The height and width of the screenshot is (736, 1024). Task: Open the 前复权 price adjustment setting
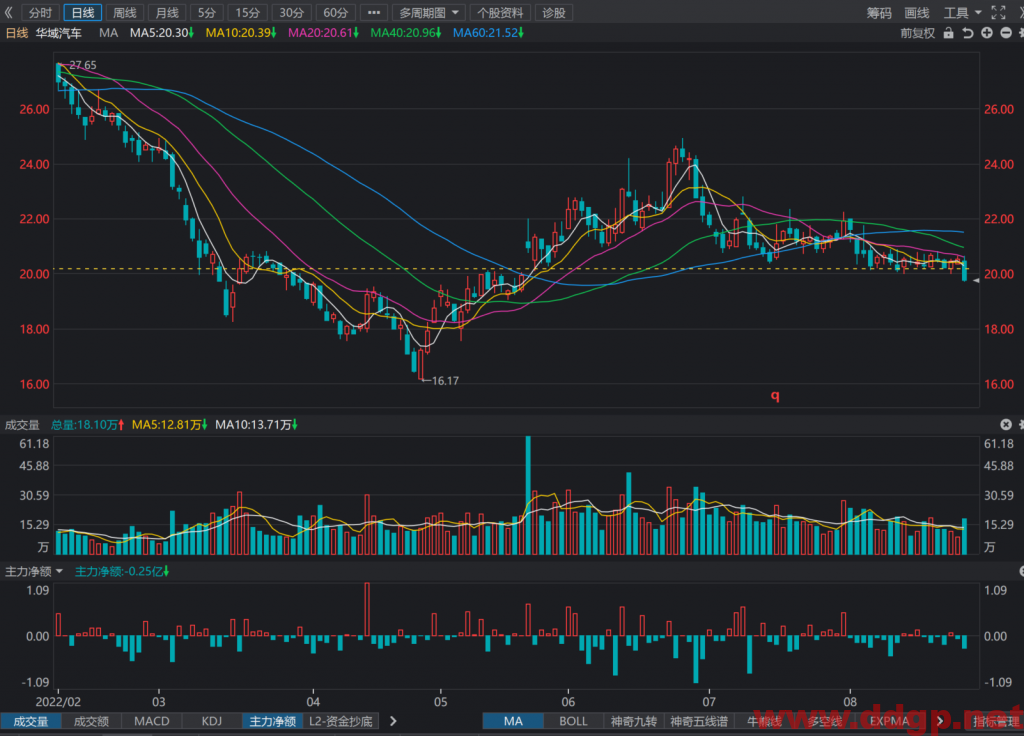click(918, 33)
